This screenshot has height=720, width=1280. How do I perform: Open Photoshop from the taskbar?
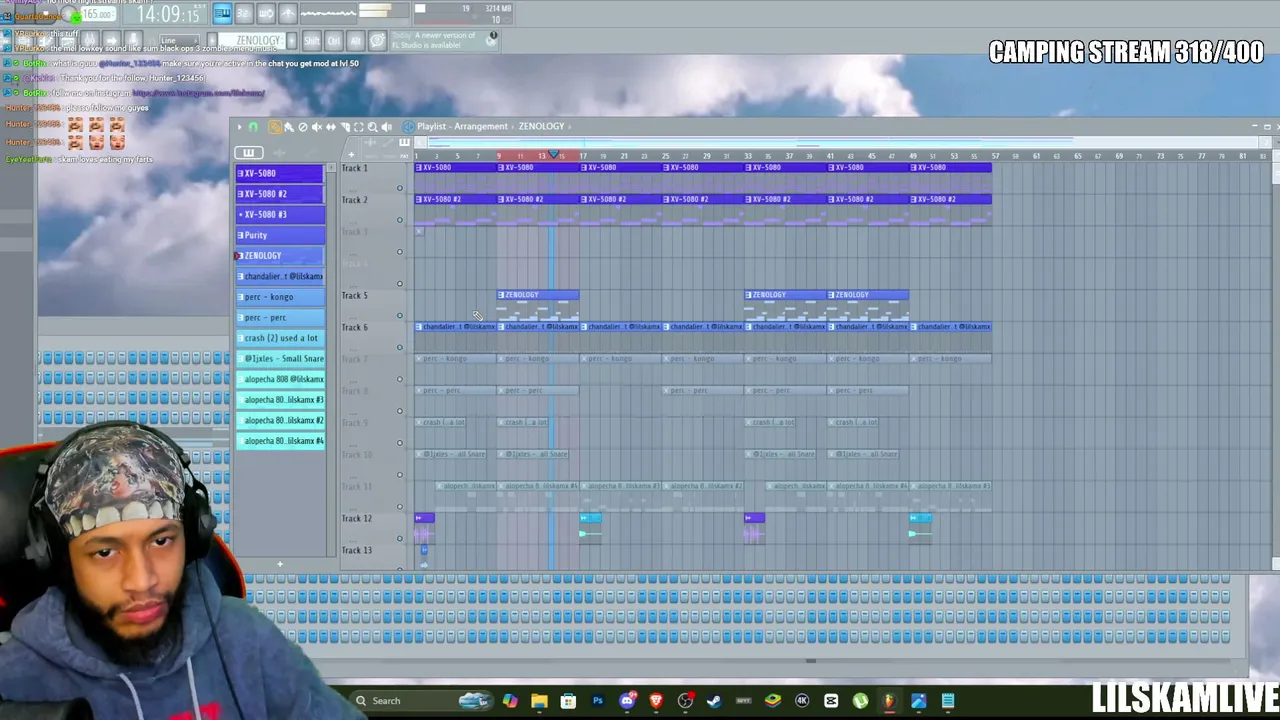point(598,701)
